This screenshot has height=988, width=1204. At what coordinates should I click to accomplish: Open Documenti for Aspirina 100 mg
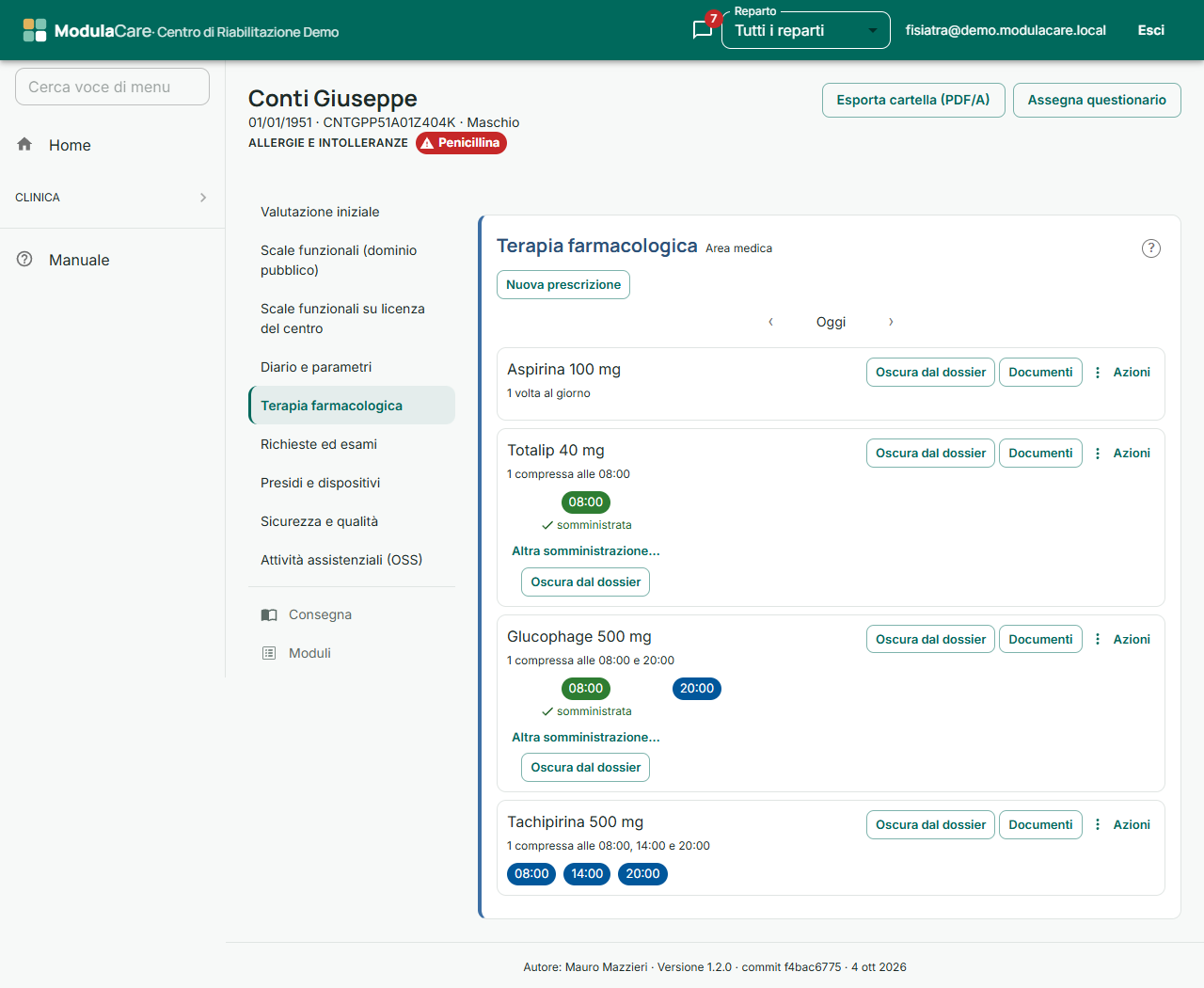(x=1040, y=373)
